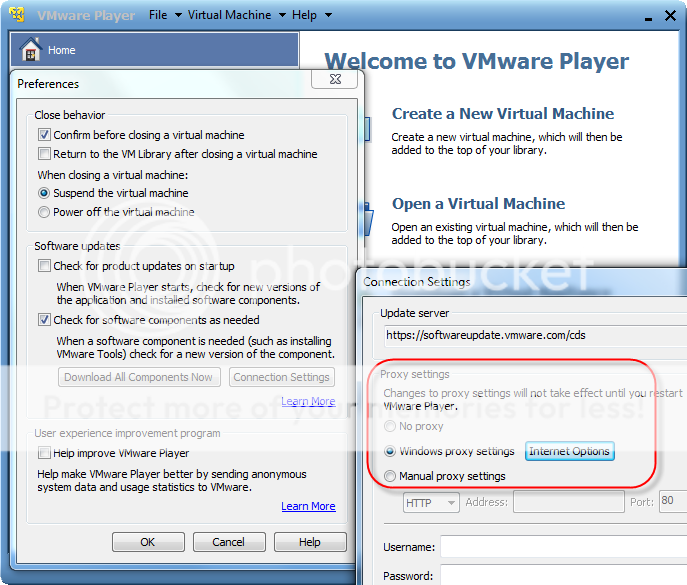The image size is (687, 585).
Task: Open the Virtual Machine menu
Action: (x=229, y=15)
